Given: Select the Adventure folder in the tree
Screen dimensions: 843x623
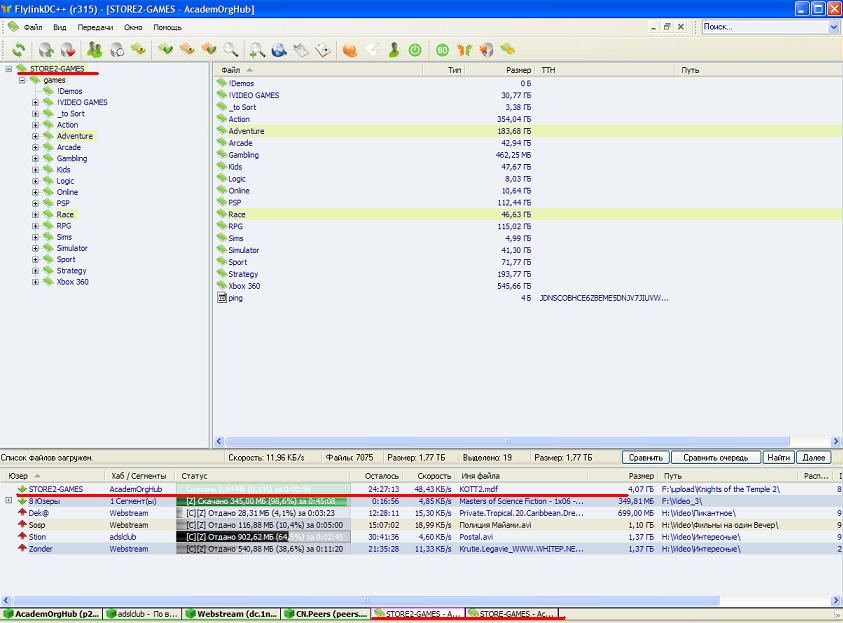Looking at the screenshot, I should pos(75,136).
